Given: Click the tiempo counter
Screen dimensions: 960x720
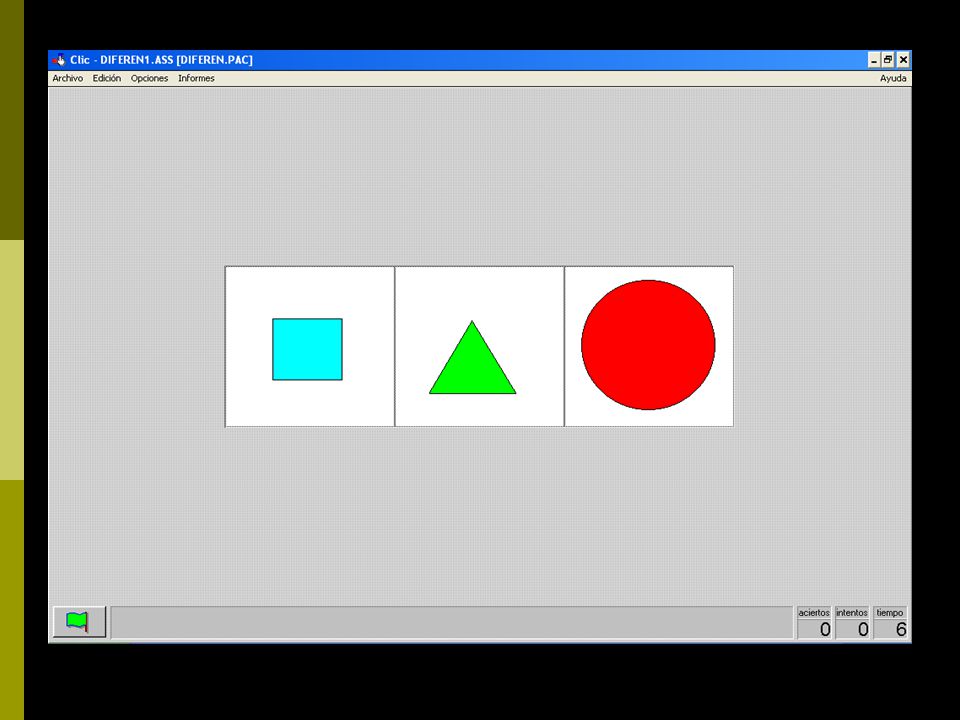Looking at the screenshot, I should 890,623.
